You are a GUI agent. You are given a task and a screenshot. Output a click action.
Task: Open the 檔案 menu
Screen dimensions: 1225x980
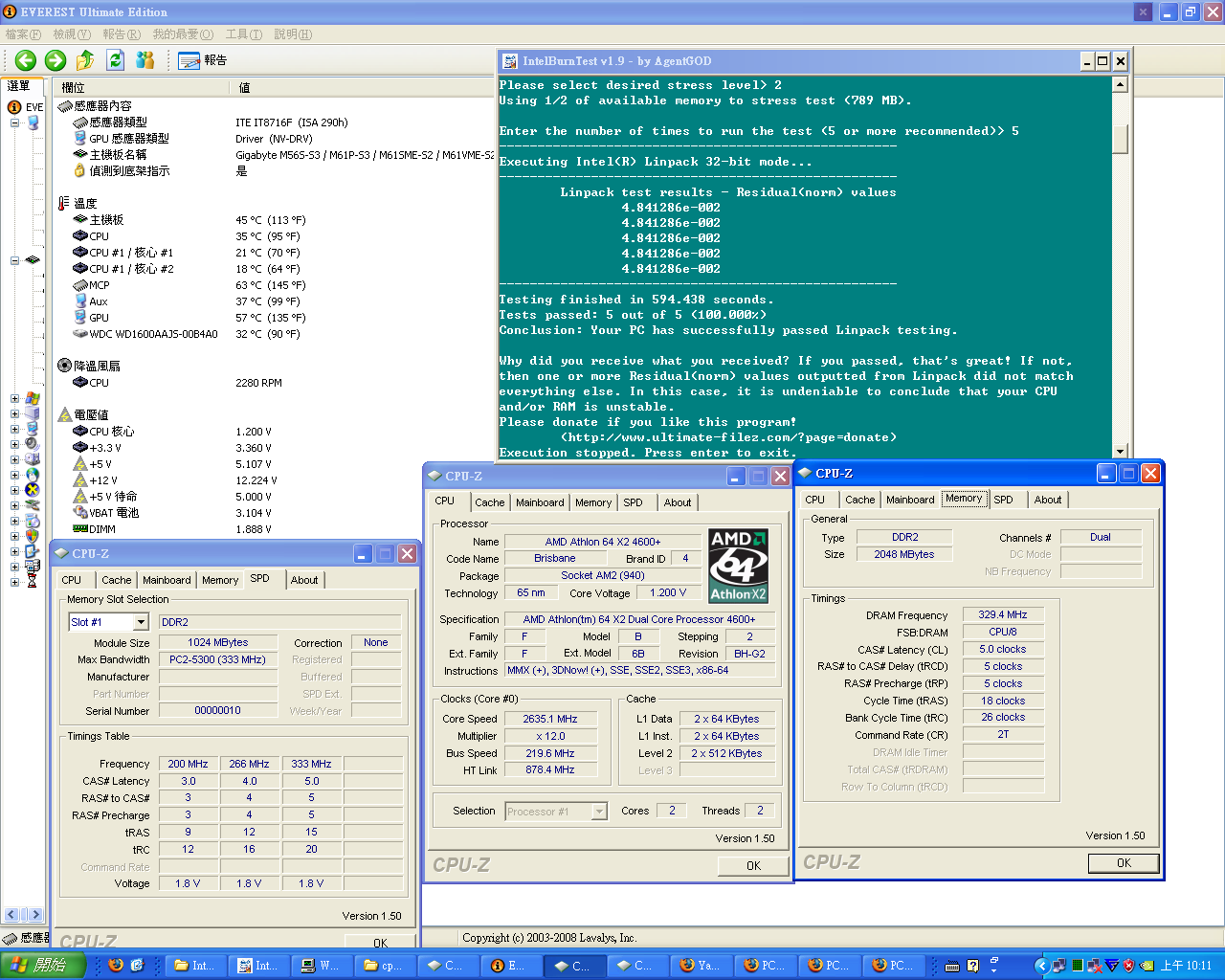click(x=23, y=34)
